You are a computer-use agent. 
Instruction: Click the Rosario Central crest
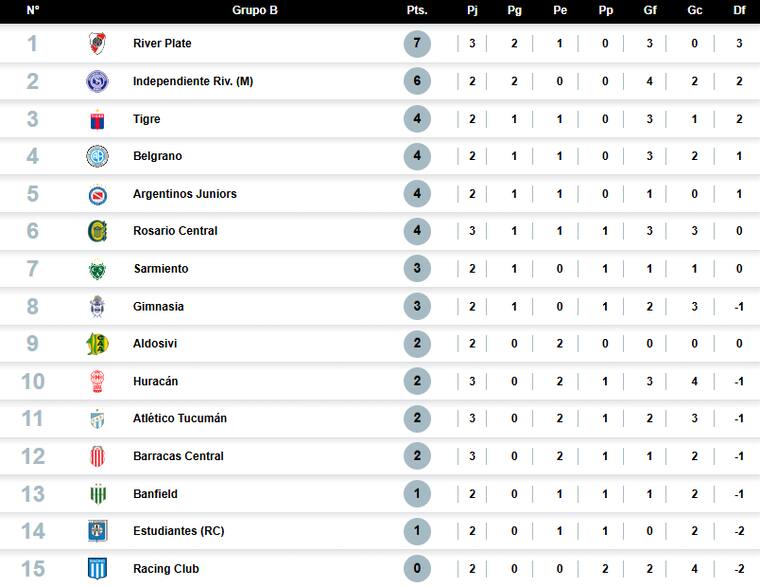tap(97, 231)
